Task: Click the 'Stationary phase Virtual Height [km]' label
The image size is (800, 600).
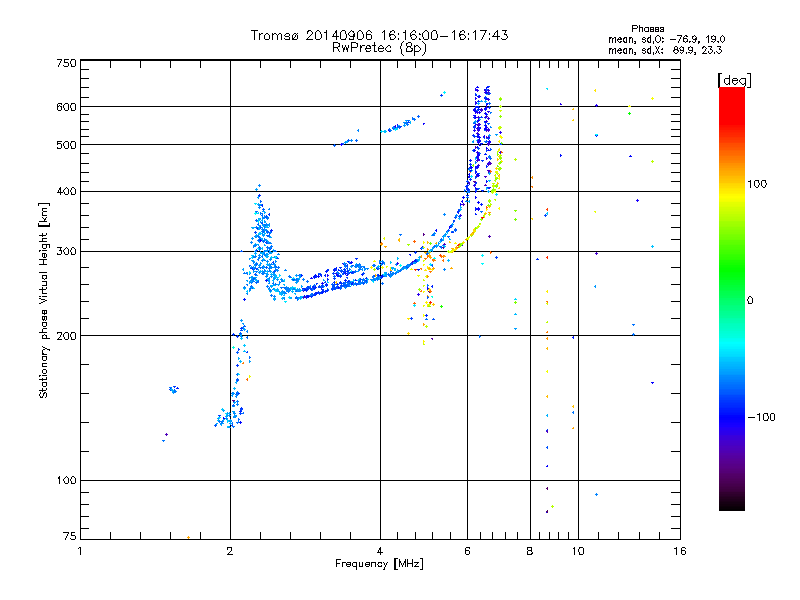Action: 44,300
